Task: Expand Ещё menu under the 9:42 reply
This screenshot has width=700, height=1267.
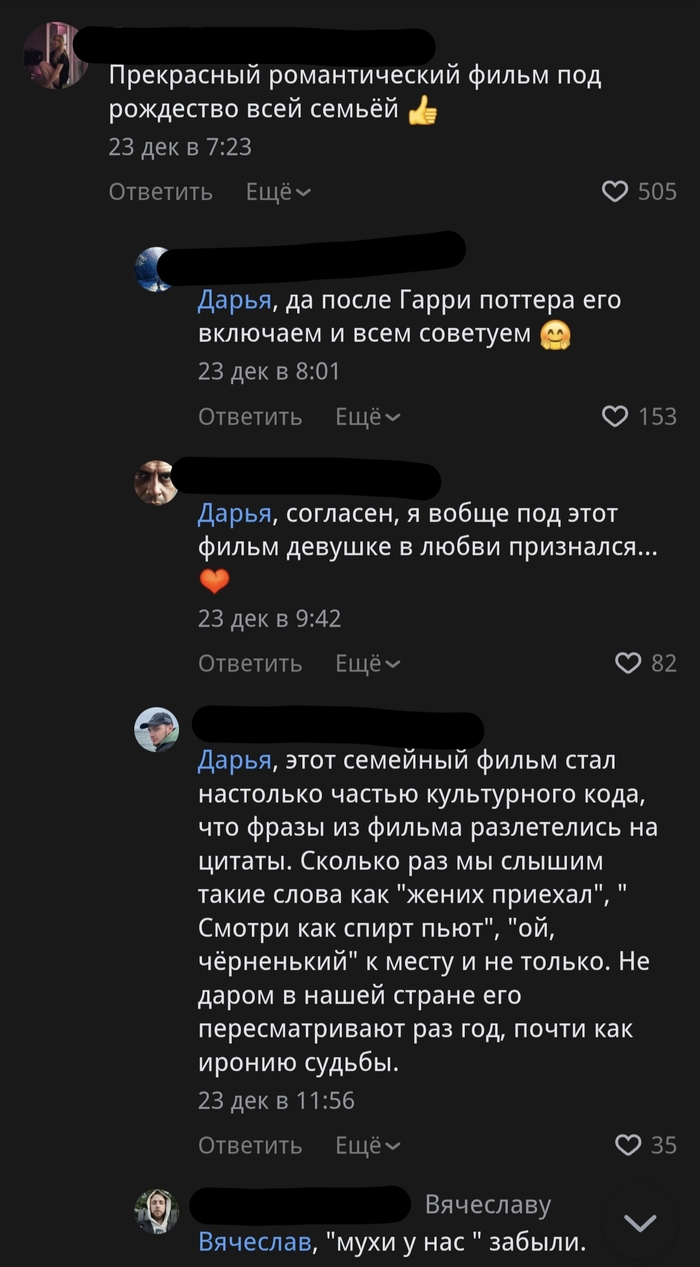Action: click(x=367, y=663)
